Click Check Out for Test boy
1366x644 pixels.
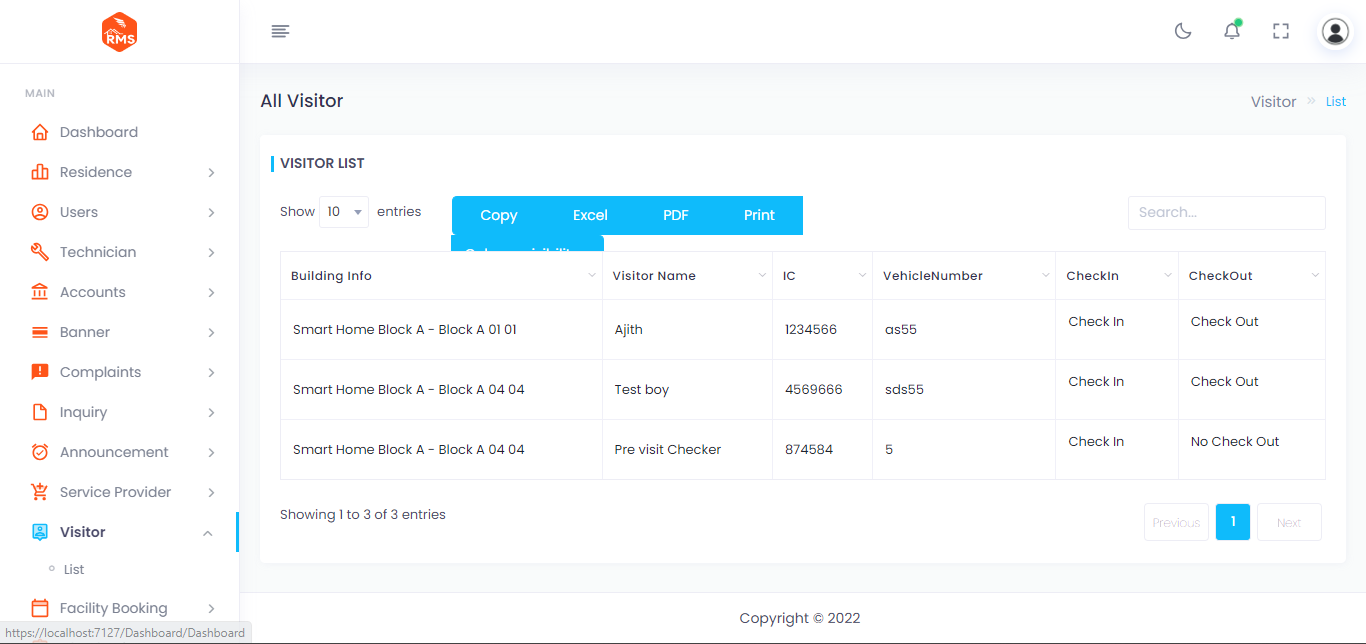click(x=1225, y=381)
